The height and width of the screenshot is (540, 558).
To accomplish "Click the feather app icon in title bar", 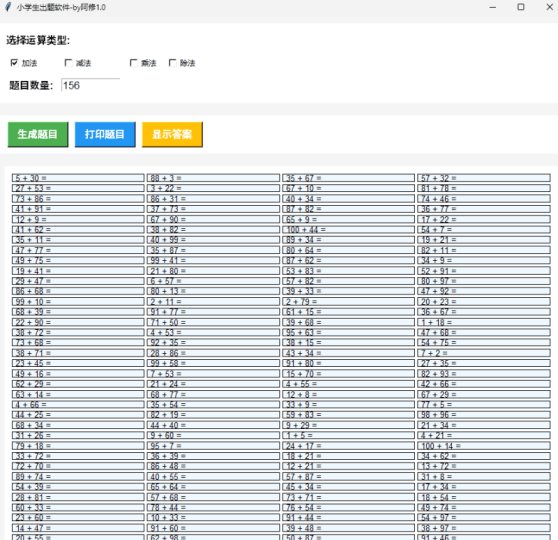I will (8, 7).
